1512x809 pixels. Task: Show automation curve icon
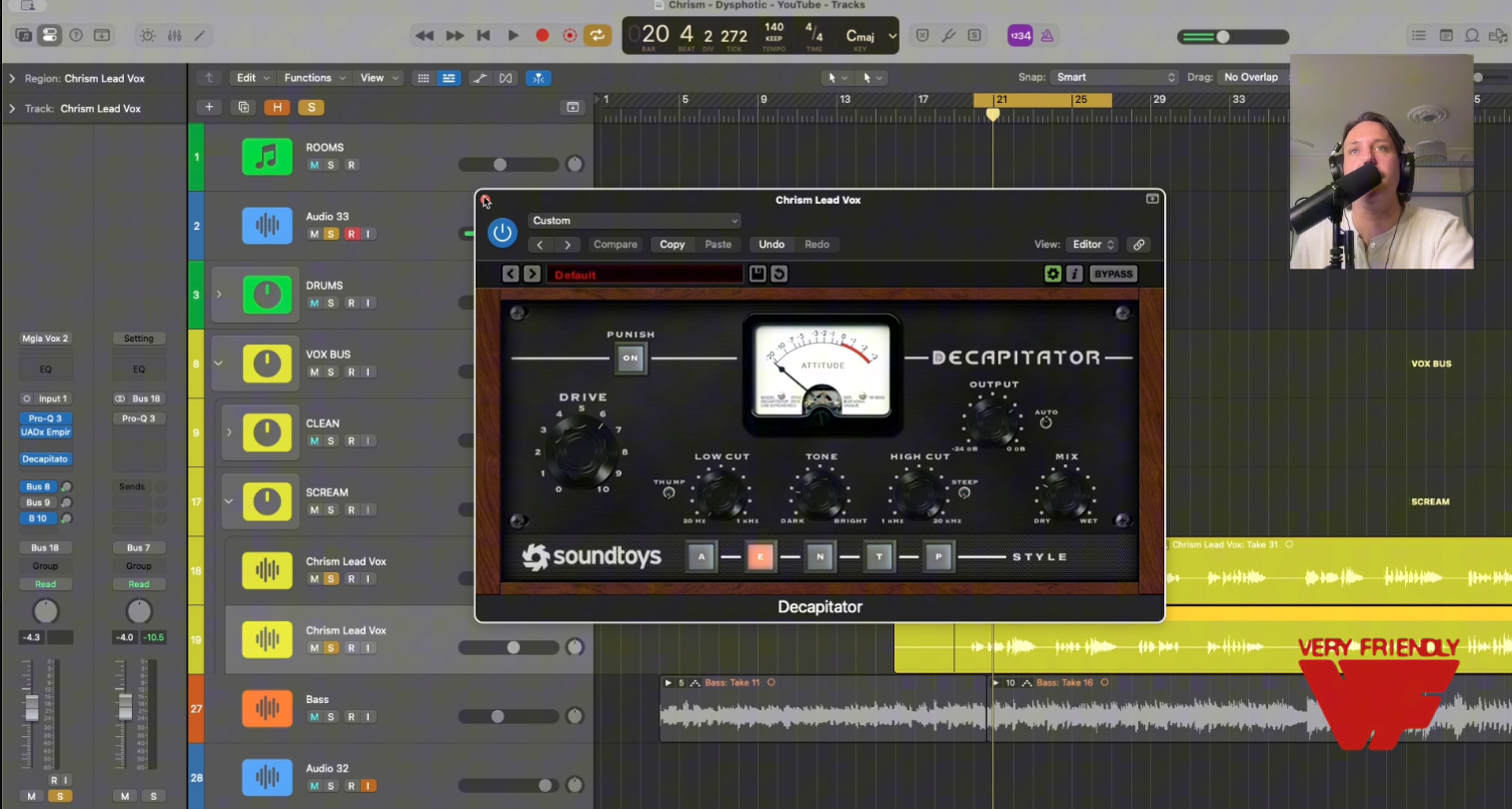coord(480,78)
